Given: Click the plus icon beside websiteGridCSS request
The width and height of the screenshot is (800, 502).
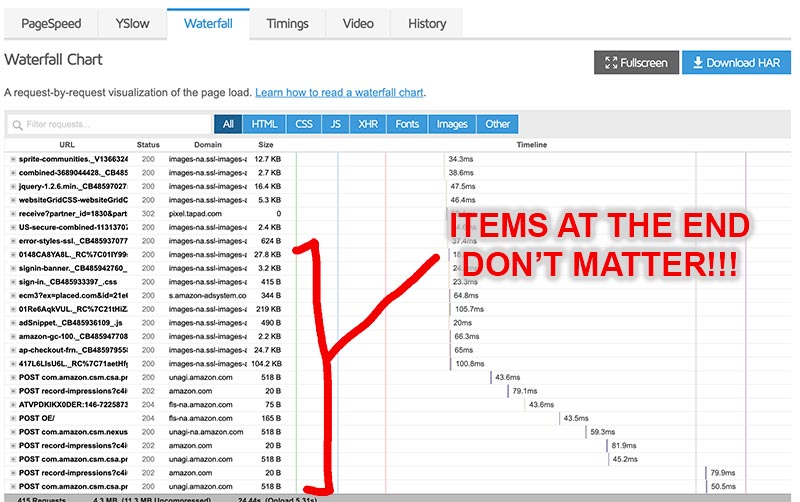Looking at the screenshot, I should coord(13,200).
